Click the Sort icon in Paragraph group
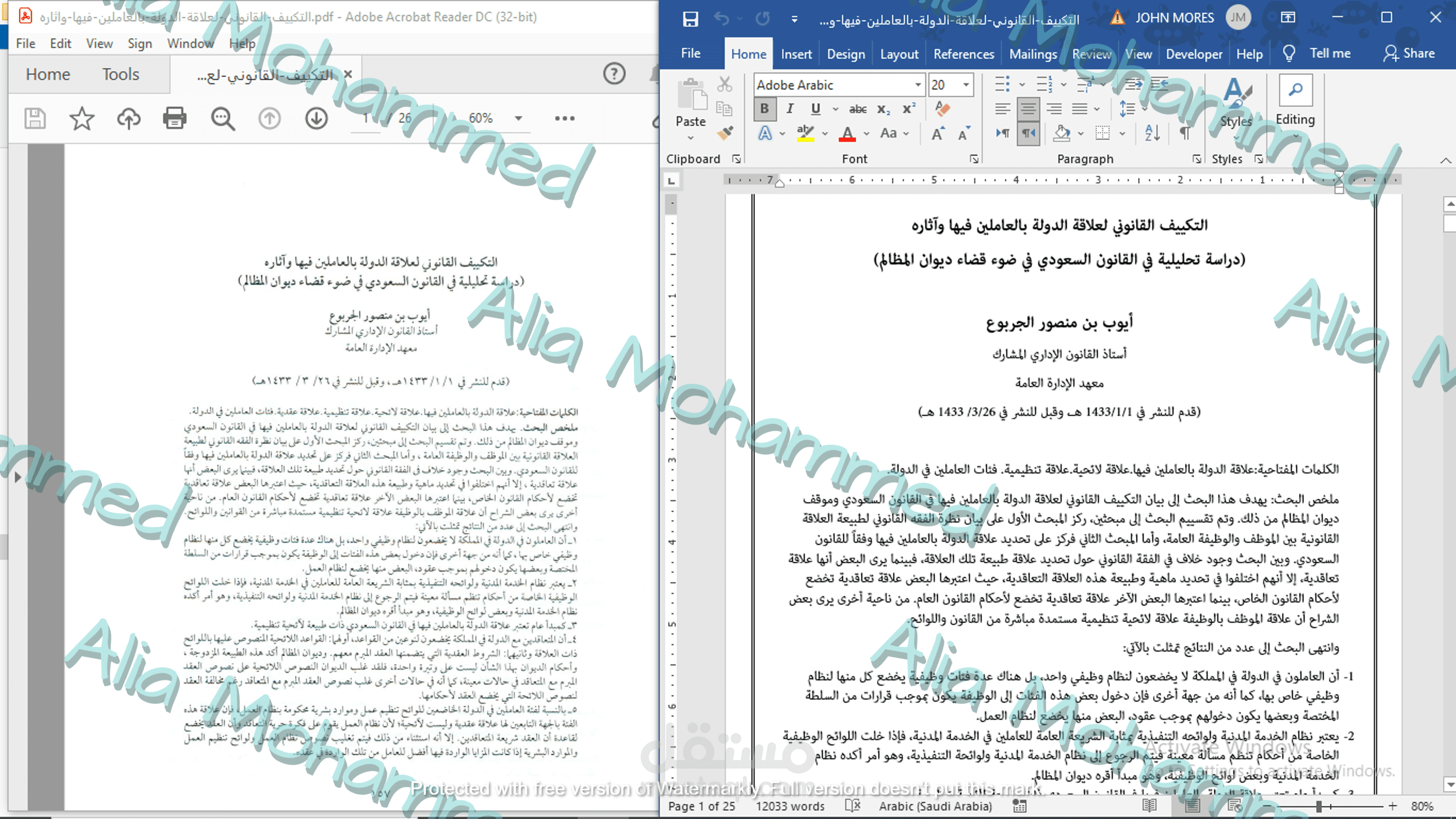The image size is (1456, 819). (x=1152, y=133)
